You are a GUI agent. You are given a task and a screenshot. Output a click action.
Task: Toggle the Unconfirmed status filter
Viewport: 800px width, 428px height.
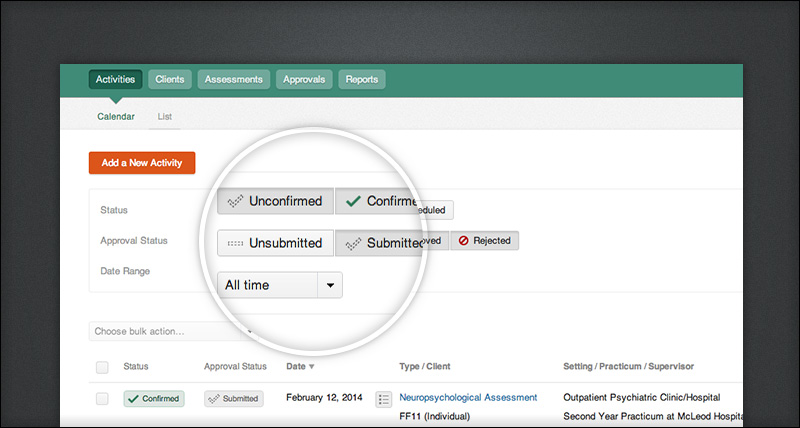point(276,201)
